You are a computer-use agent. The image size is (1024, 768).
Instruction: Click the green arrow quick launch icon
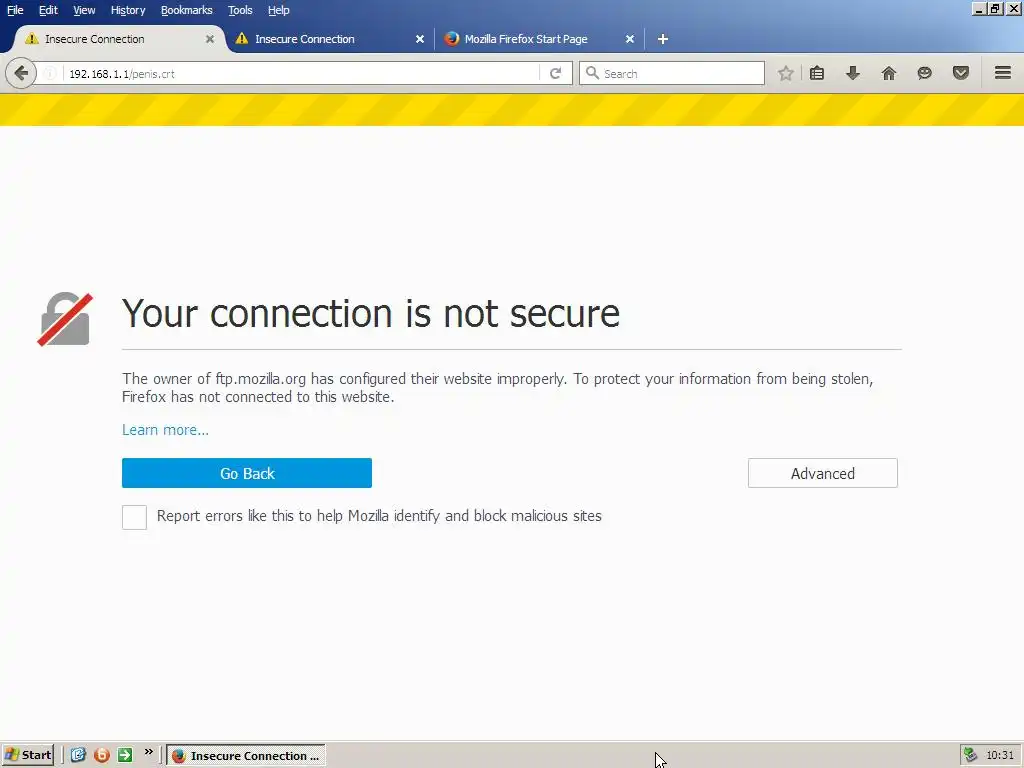pos(125,755)
